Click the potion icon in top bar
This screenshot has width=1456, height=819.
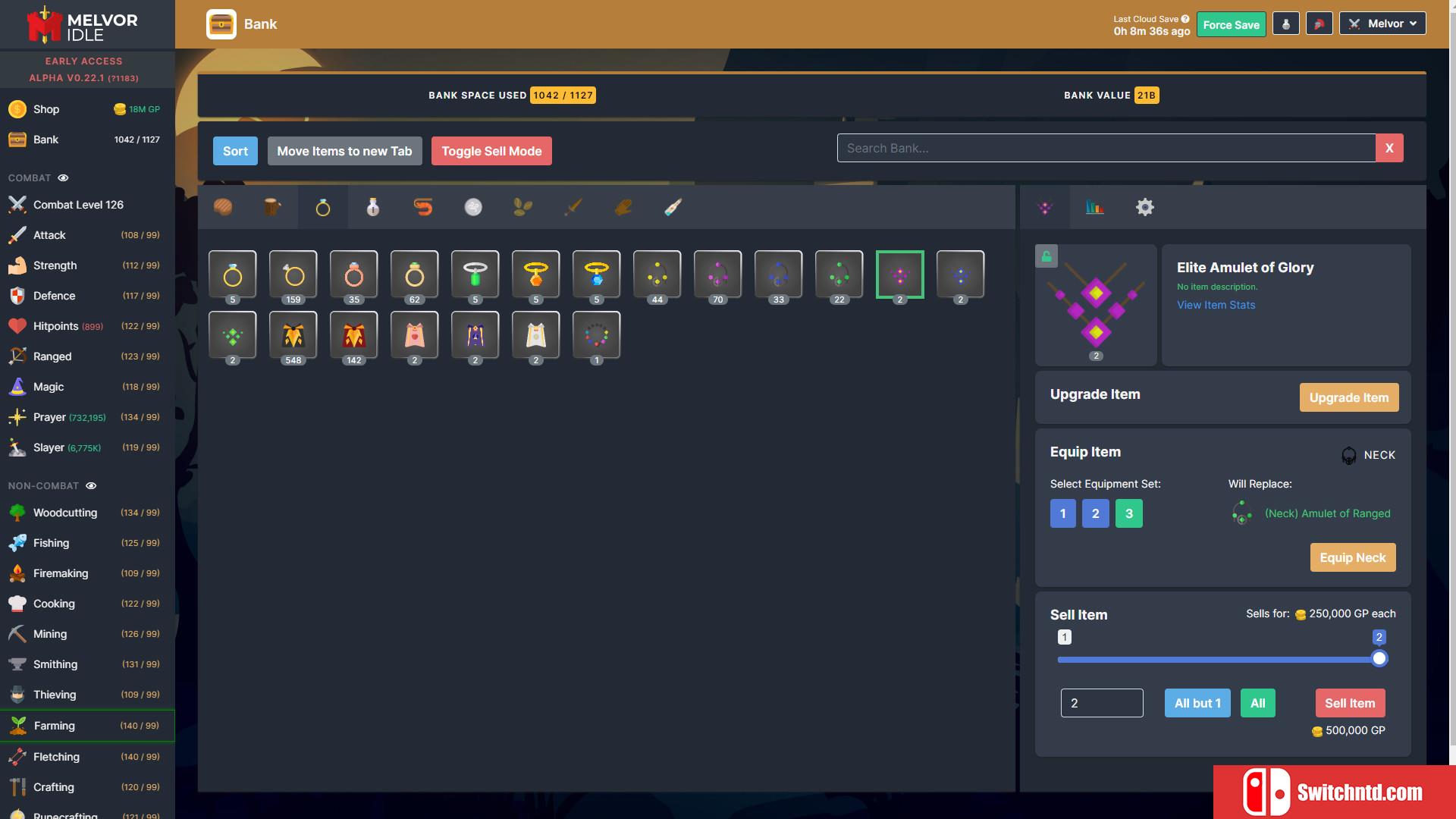1285,24
